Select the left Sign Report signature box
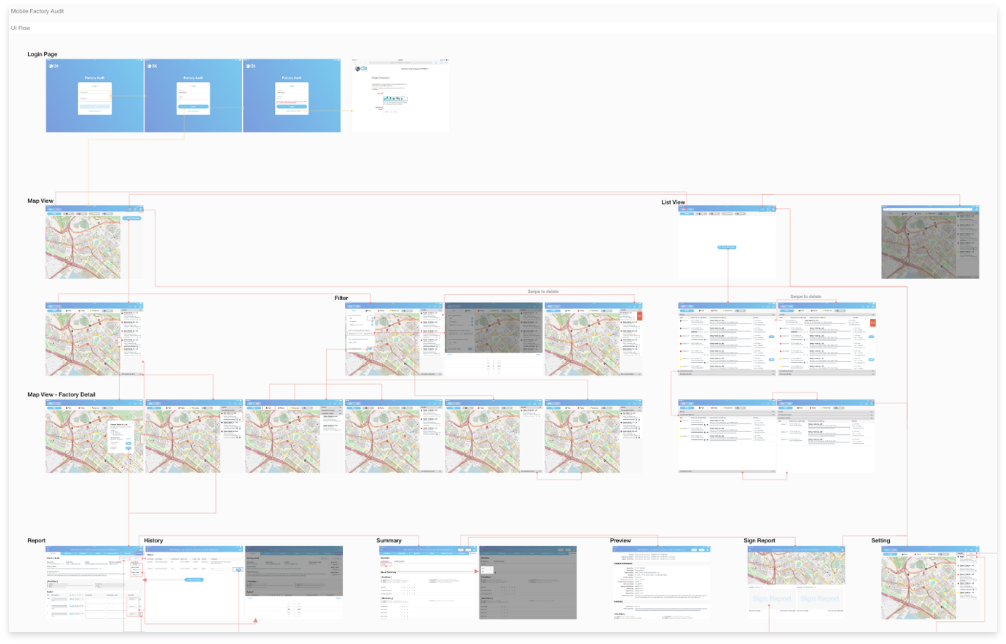This screenshot has height=644, width=1006. coord(772,598)
